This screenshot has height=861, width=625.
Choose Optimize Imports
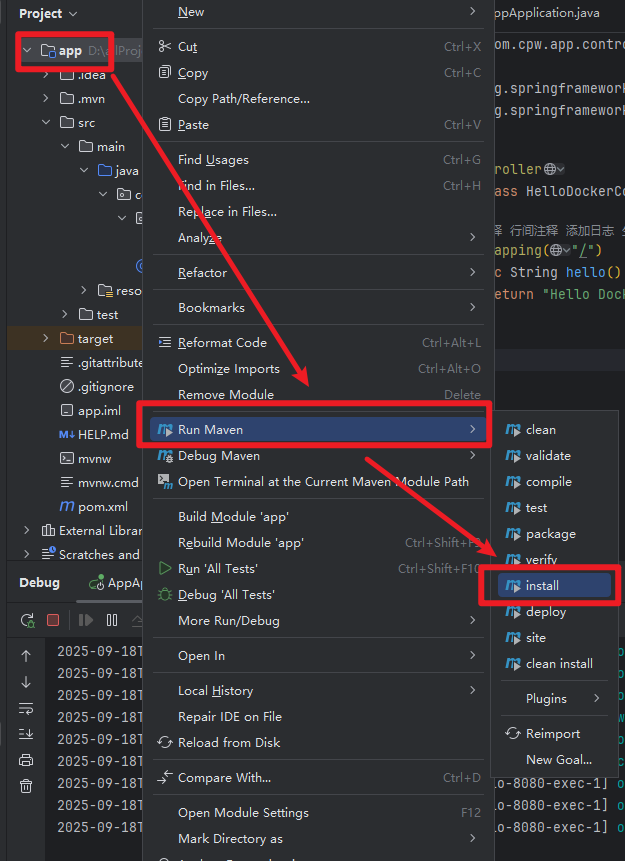[319, 368]
